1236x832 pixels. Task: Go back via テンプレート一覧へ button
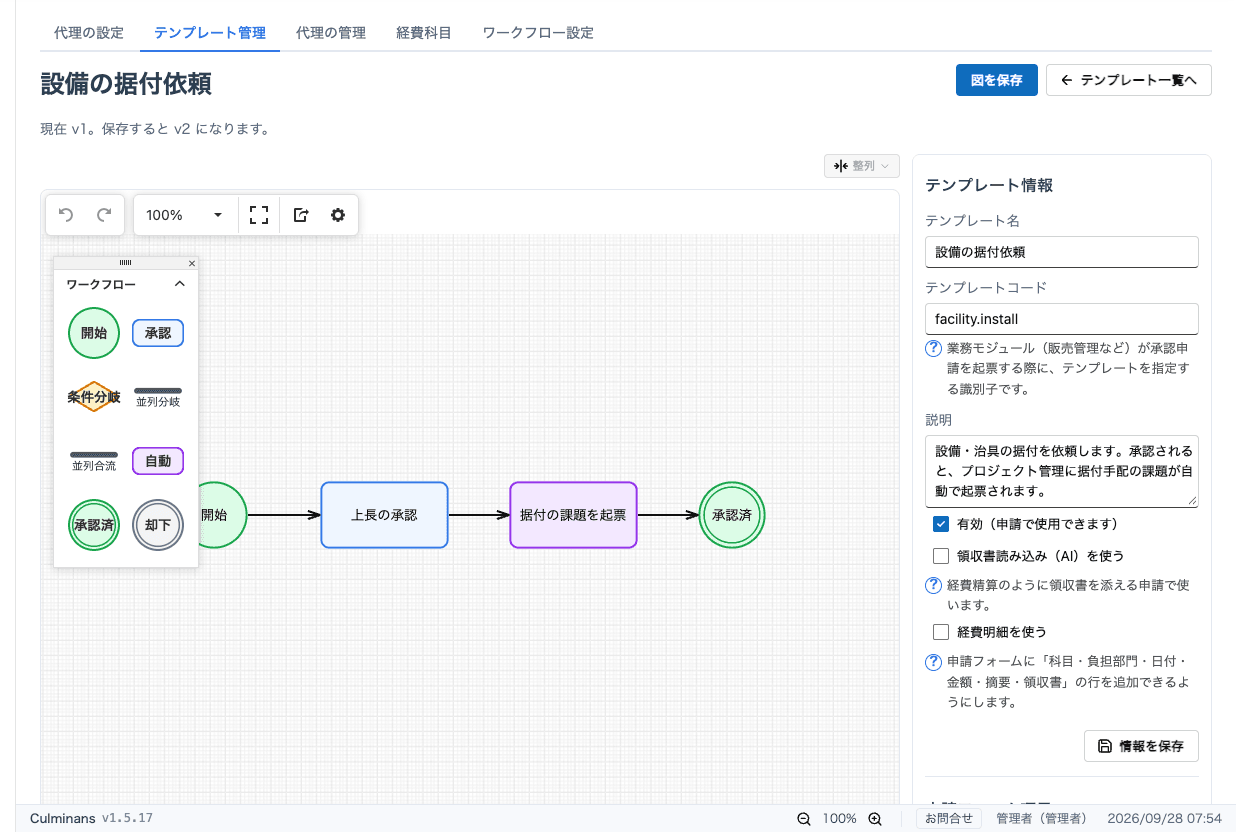[1129, 81]
